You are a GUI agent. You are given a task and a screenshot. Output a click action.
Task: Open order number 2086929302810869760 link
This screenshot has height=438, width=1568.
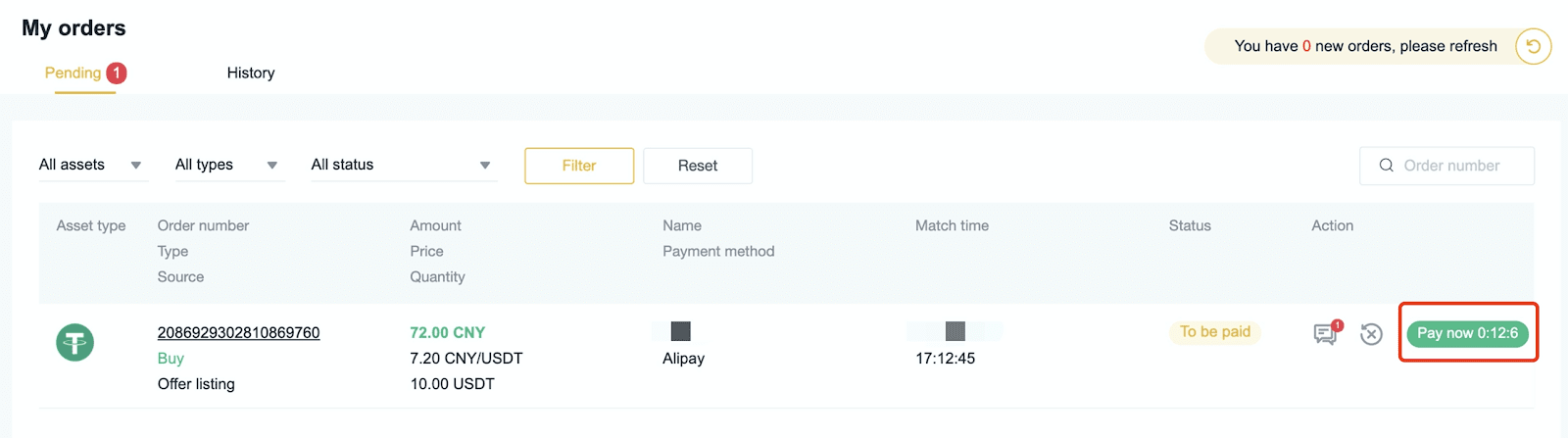point(239,332)
